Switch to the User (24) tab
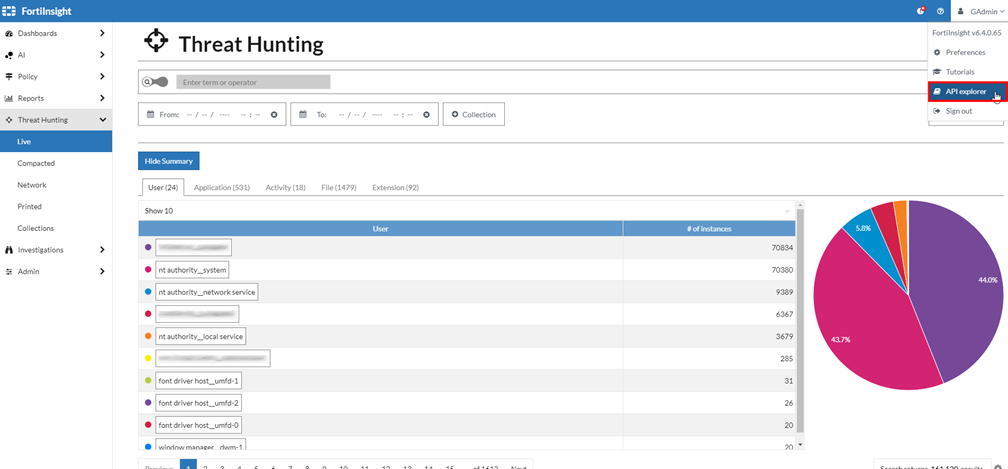Screen dimensions: 1008x469 coord(163,188)
